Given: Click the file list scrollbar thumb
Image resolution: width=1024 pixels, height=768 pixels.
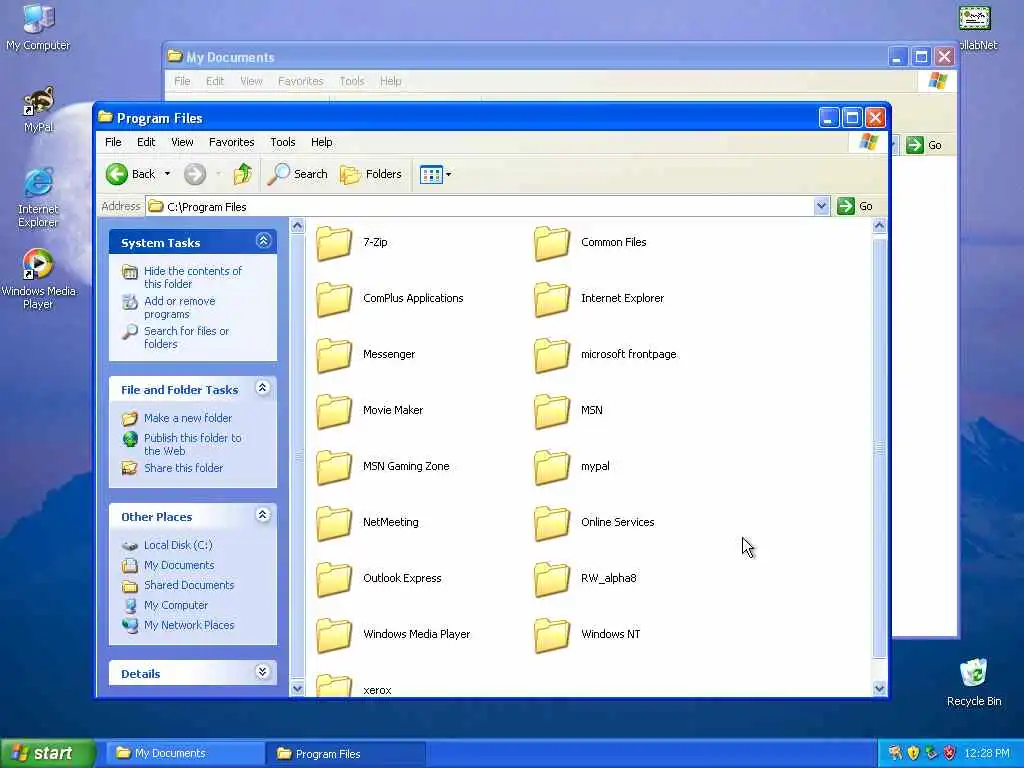Looking at the screenshot, I should pyautogui.click(x=879, y=448).
